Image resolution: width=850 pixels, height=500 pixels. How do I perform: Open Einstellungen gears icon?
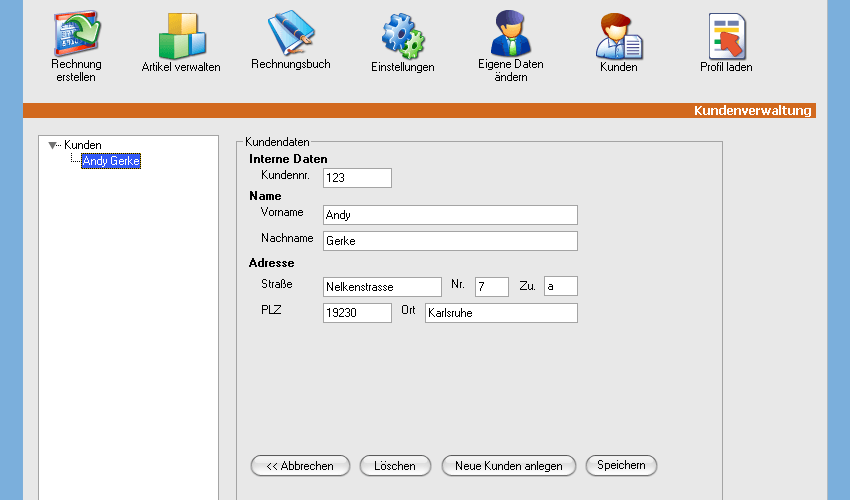tap(403, 36)
